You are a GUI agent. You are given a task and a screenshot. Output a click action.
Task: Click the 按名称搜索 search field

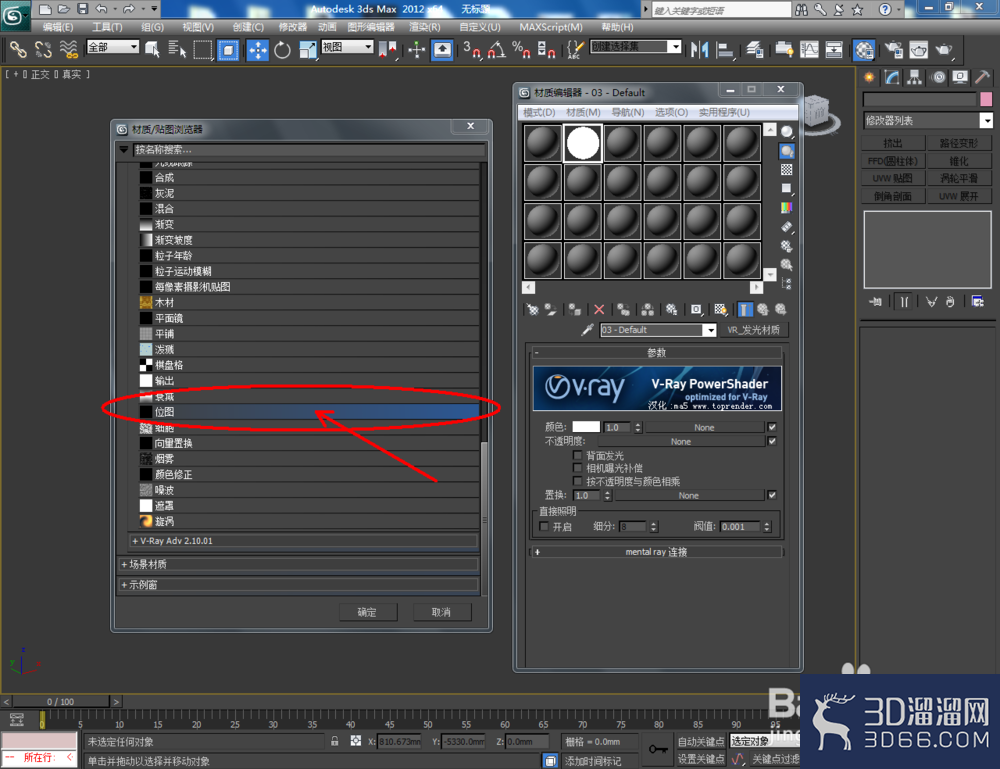point(309,150)
